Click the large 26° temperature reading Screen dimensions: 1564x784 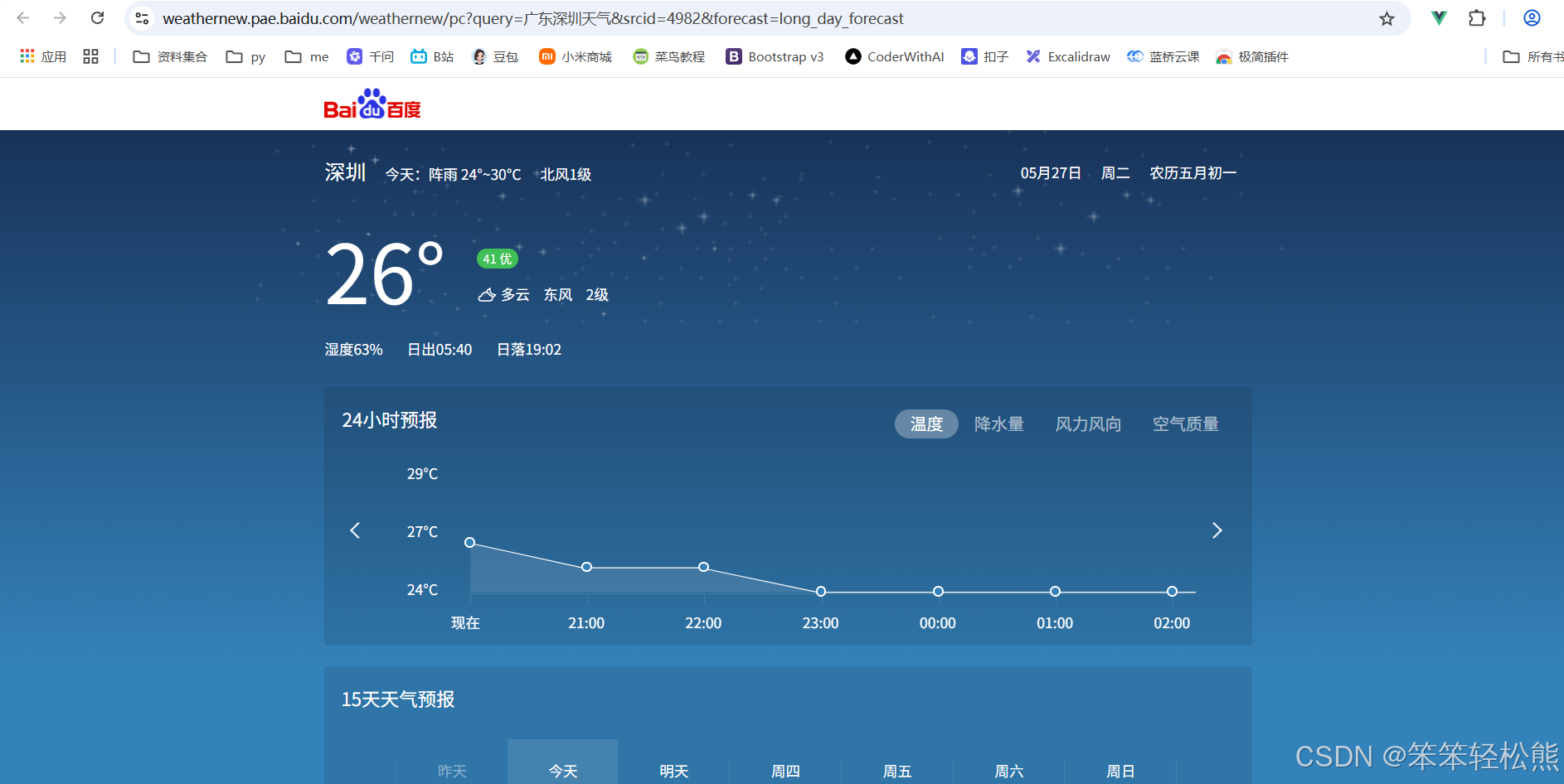pos(385,273)
